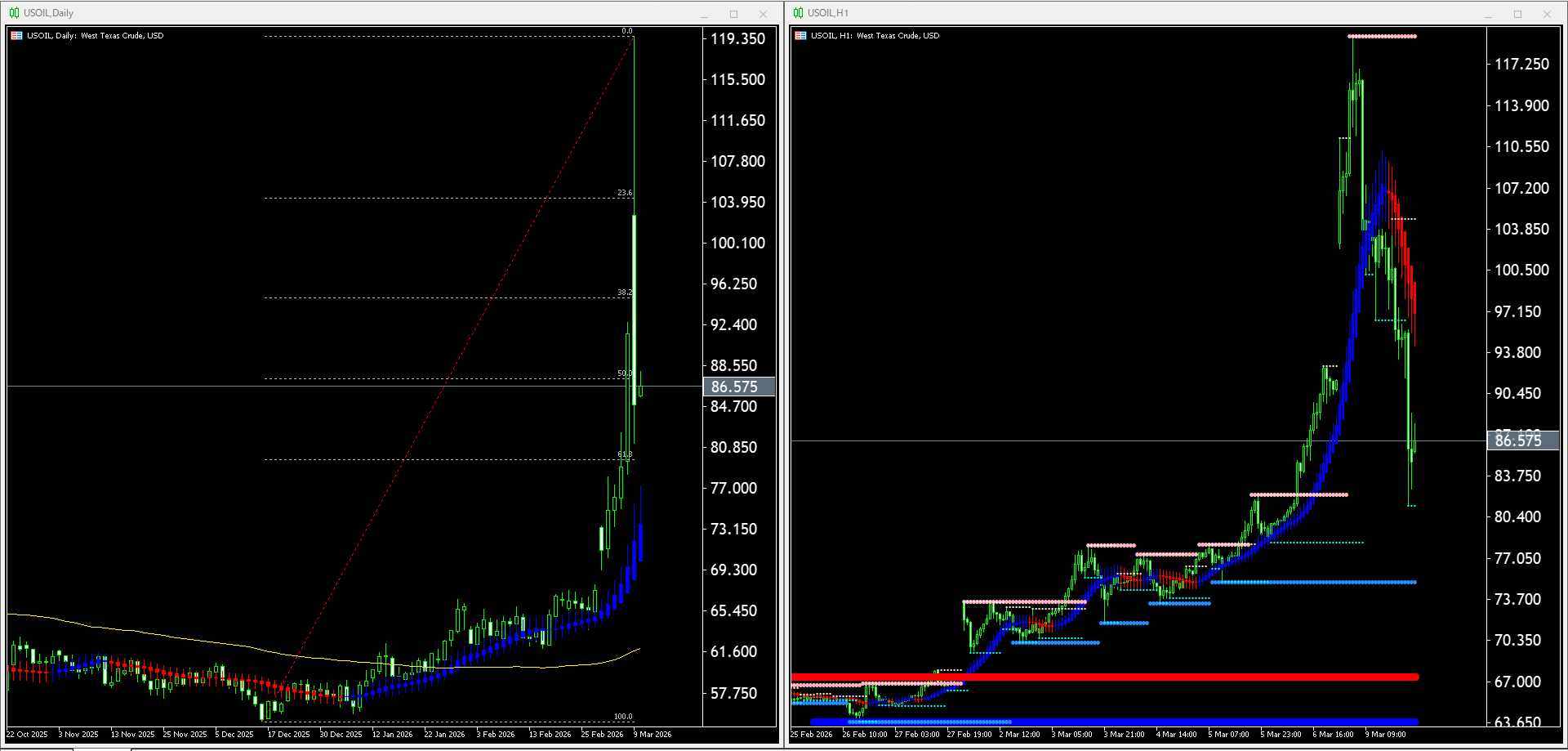Click the Fibonacci 38.2 level label
Image resolution: width=1568 pixels, height=751 pixels.
(x=625, y=293)
